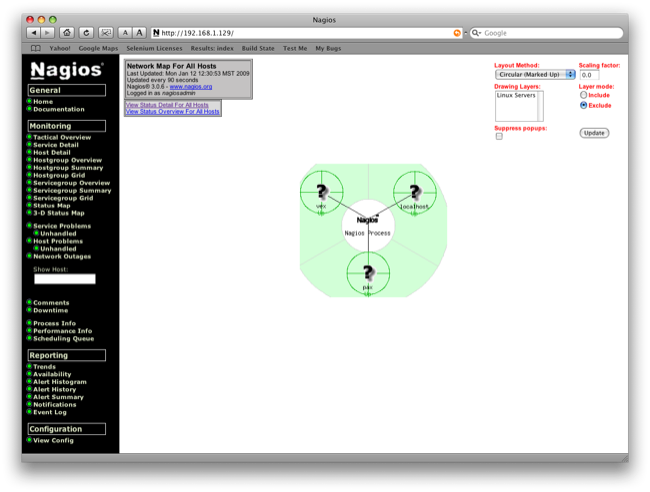650x492 pixels.
Task: Open Servicegroup Overview in sidebar
Action: pos(72,183)
